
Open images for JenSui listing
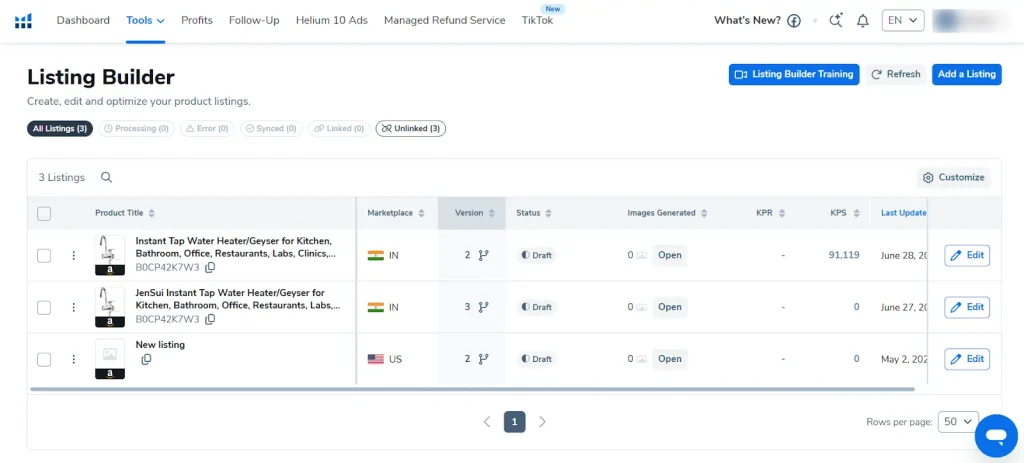(x=669, y=307)
